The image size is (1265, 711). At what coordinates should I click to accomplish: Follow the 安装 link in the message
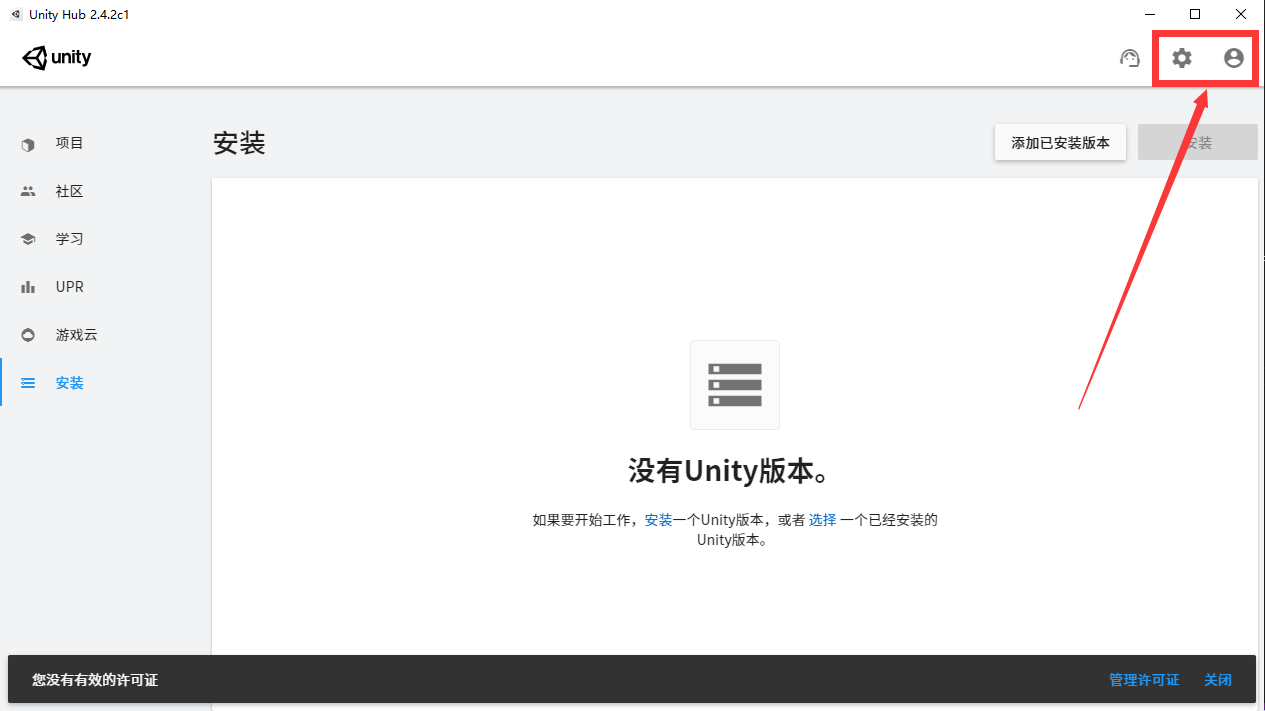[x=658, y=520]
